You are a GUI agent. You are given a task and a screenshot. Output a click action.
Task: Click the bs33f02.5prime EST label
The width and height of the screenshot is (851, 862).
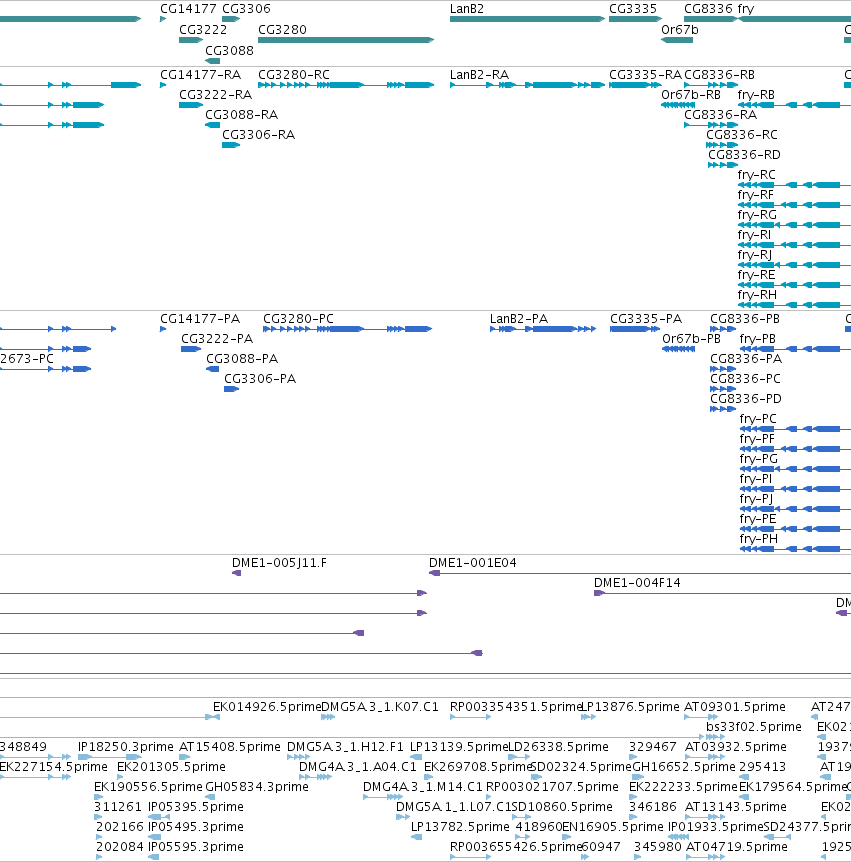tap(754, 727)
